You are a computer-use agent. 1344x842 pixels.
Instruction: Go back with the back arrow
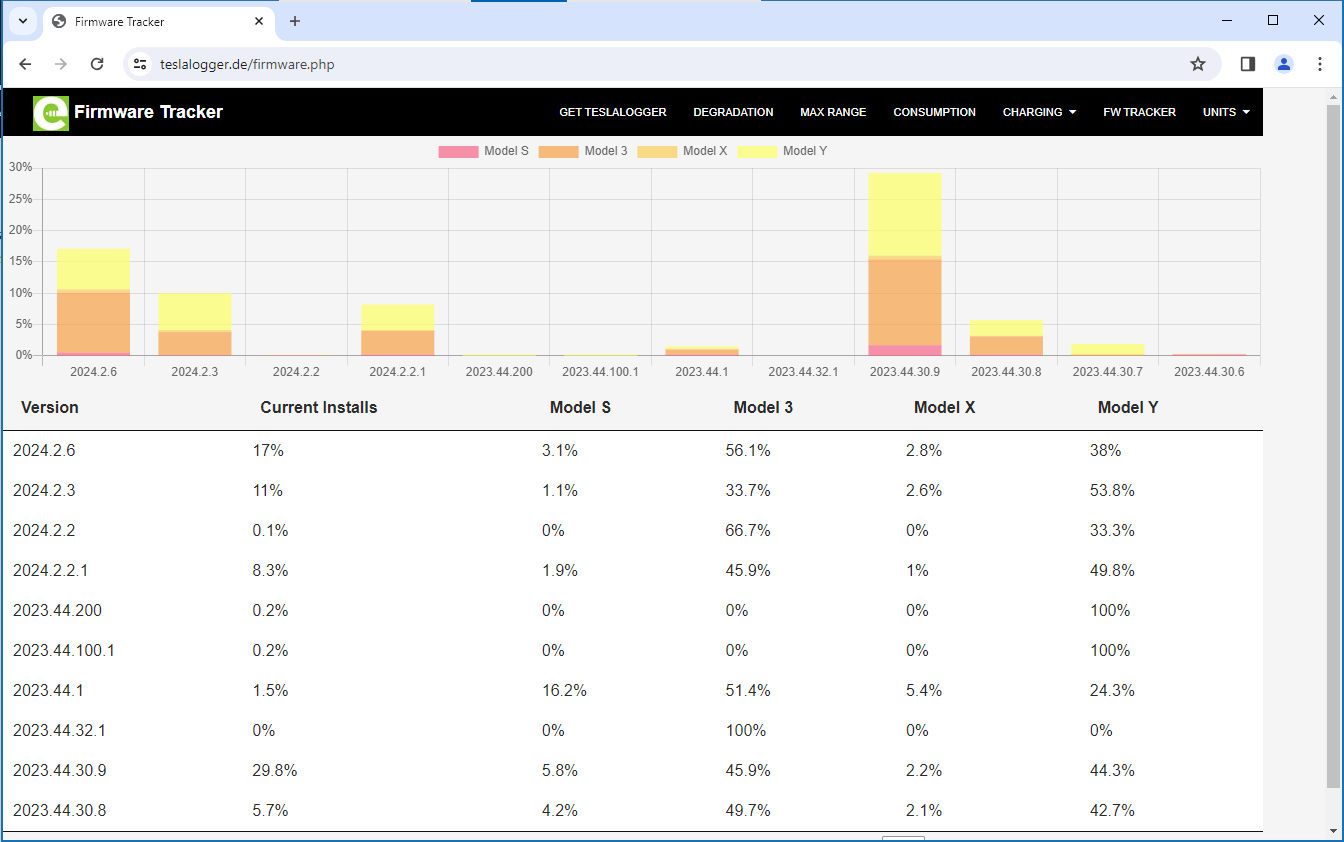[x=26, y=64]
